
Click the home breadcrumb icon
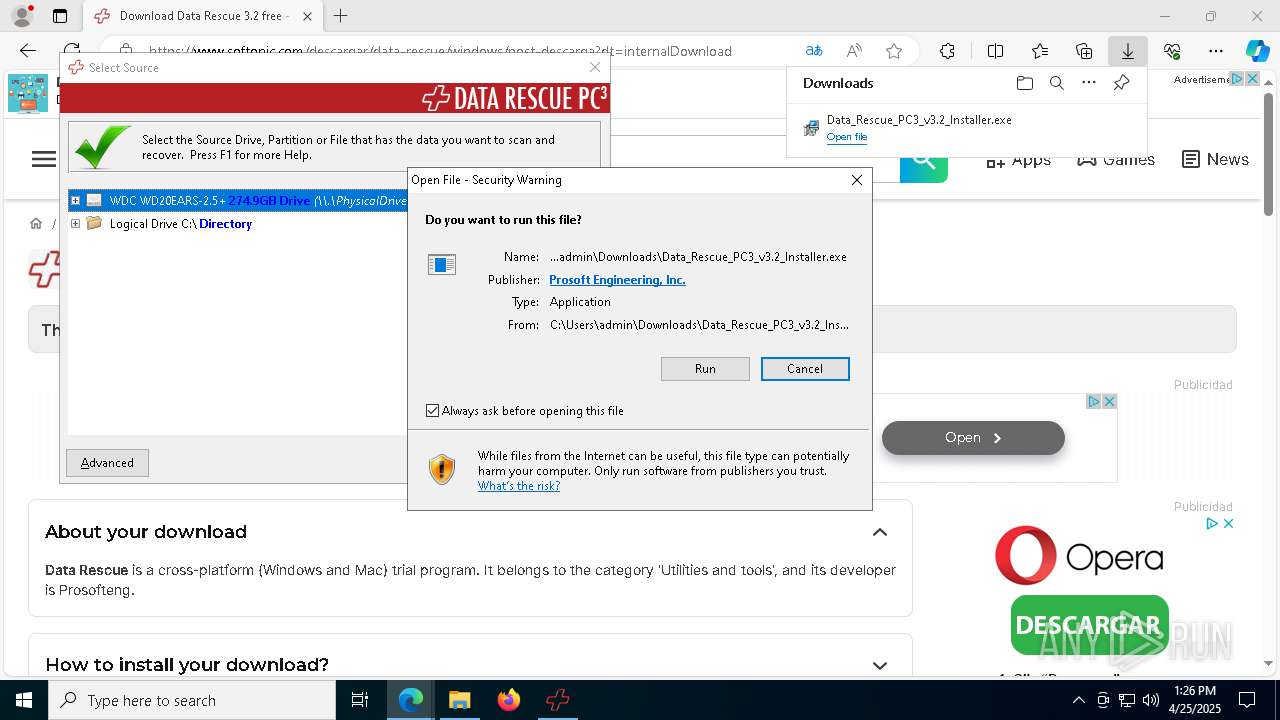click(x=36, y=224)
